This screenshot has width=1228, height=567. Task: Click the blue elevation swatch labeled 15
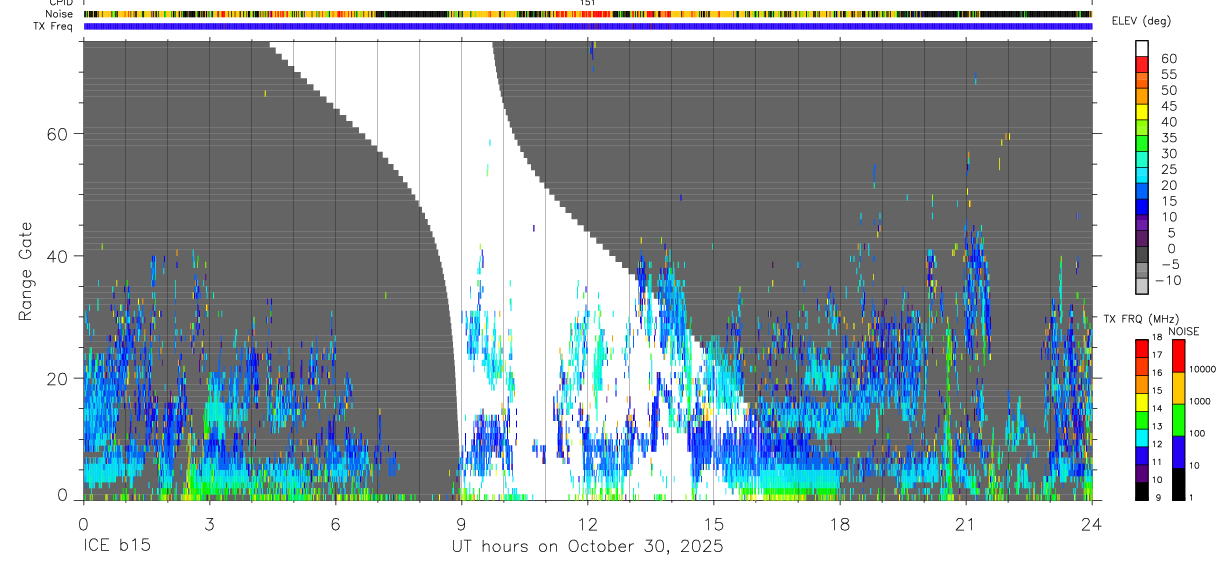pyautogui.click(x=1142, y=209)
